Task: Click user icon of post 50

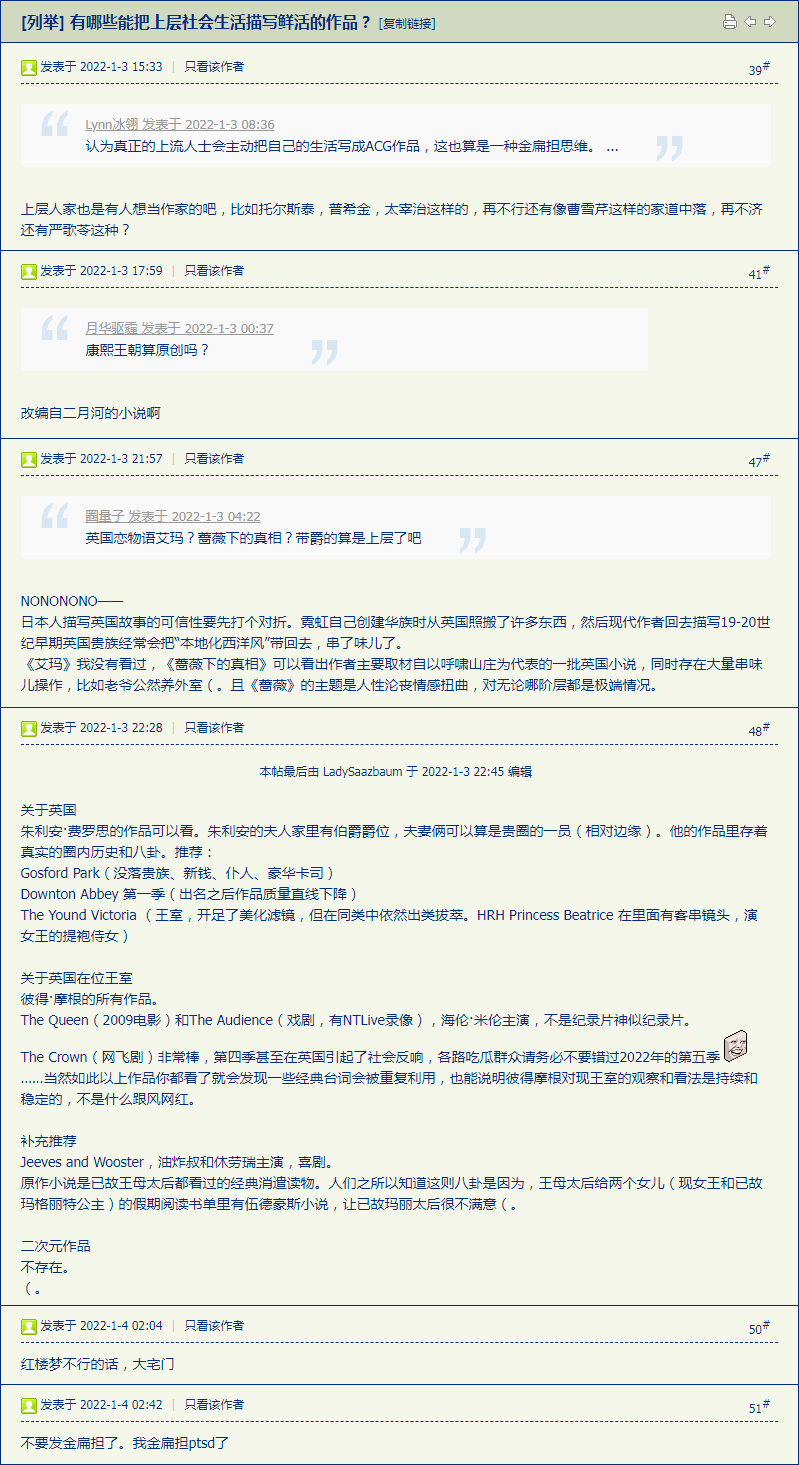Action: (x=29, y=1326)
